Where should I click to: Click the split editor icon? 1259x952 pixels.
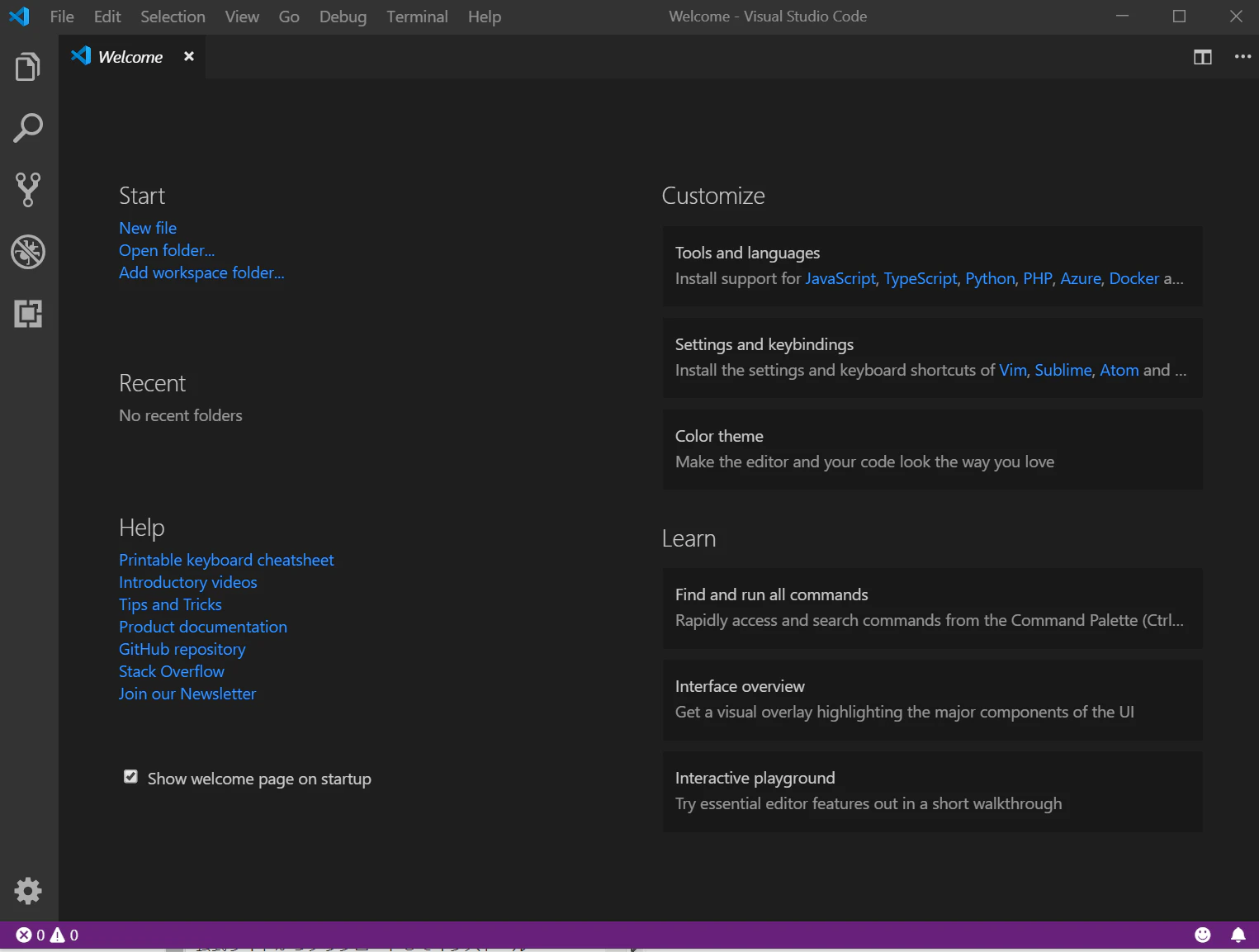(1203, 57)
